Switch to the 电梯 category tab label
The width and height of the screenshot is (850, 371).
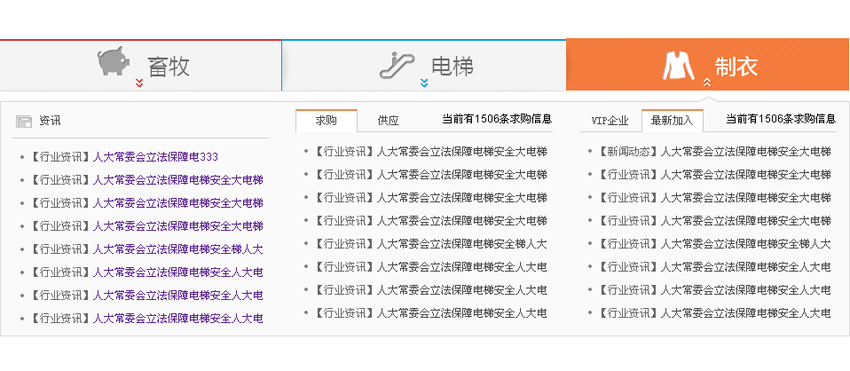(453, 66)
